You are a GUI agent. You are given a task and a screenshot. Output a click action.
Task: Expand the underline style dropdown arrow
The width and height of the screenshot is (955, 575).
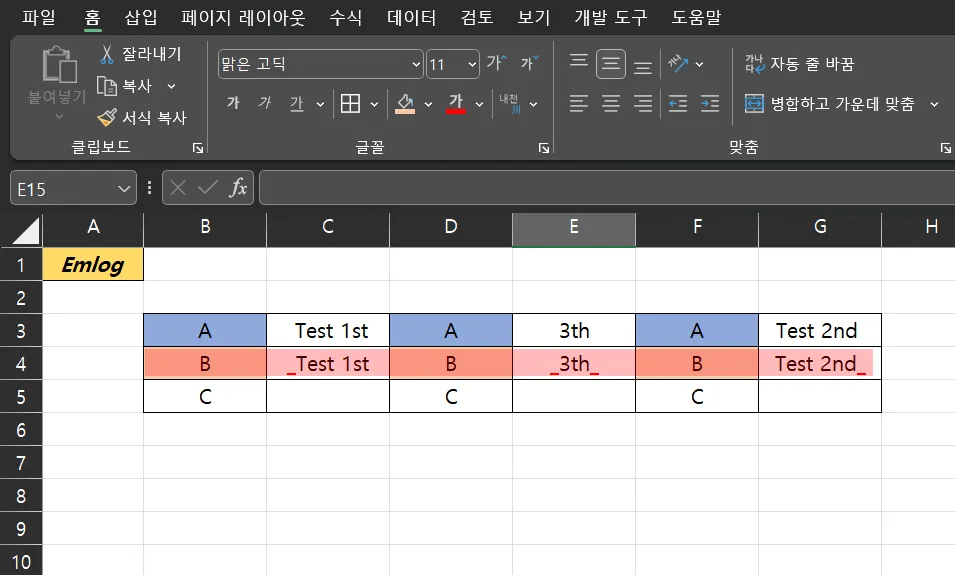[x=320, y=104]
